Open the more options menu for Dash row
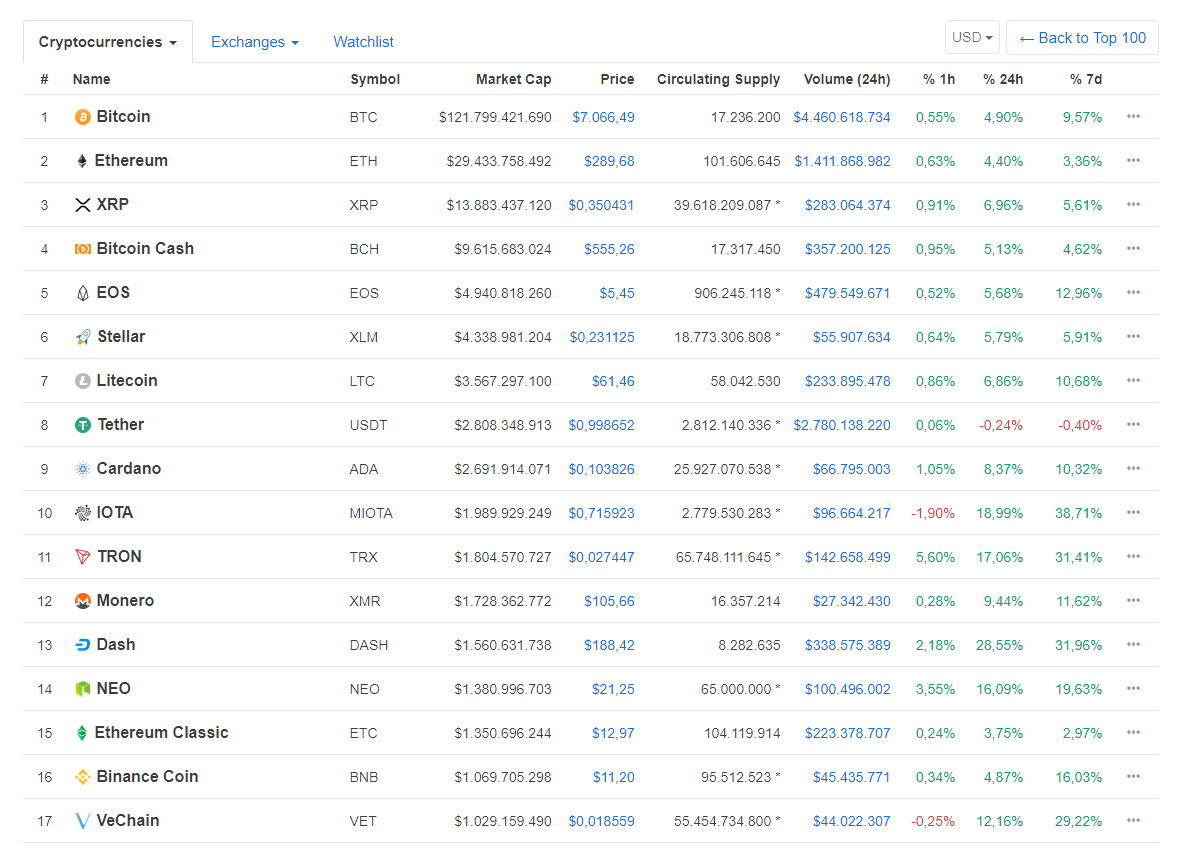 pos(1133,644)
